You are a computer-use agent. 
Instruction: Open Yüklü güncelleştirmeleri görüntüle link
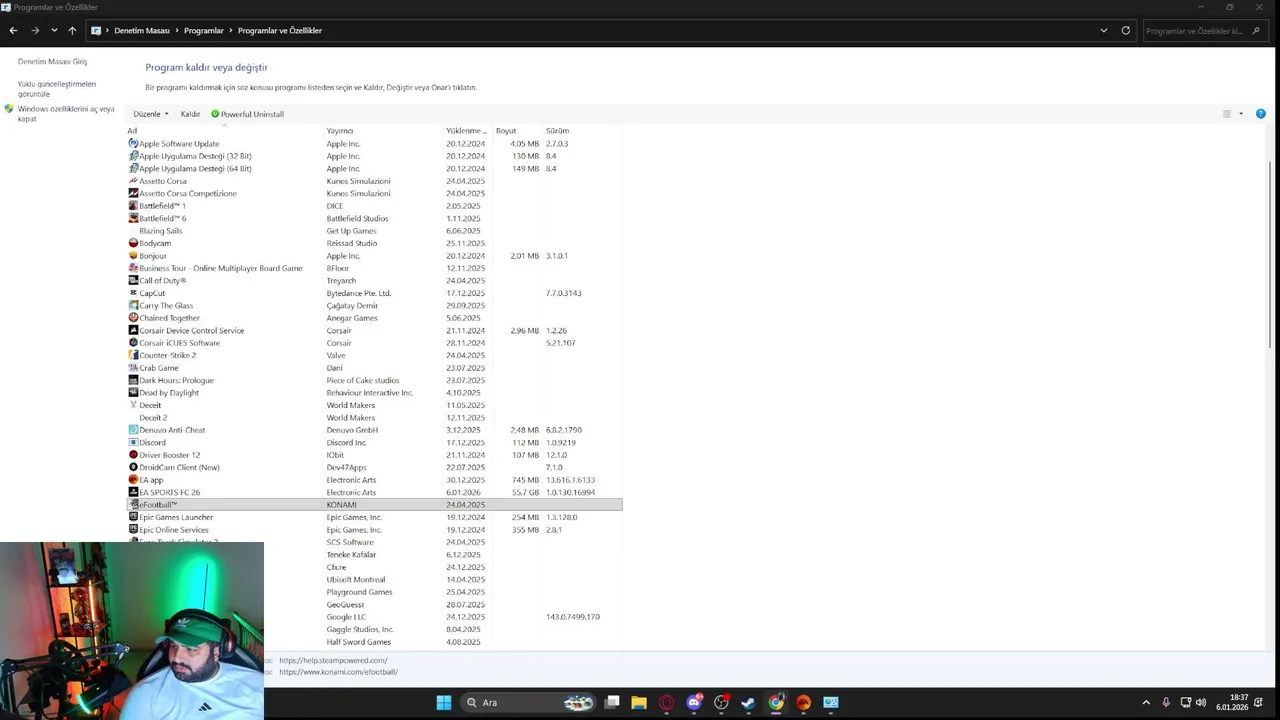pos(57,89)
